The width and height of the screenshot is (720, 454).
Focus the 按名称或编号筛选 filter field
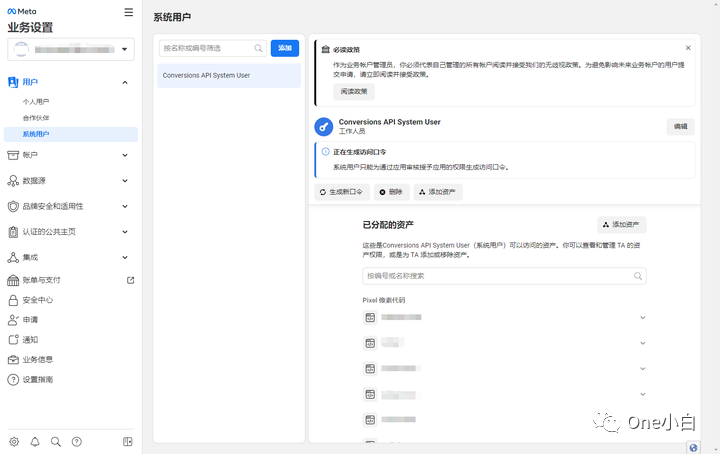(x=213, y=48)
